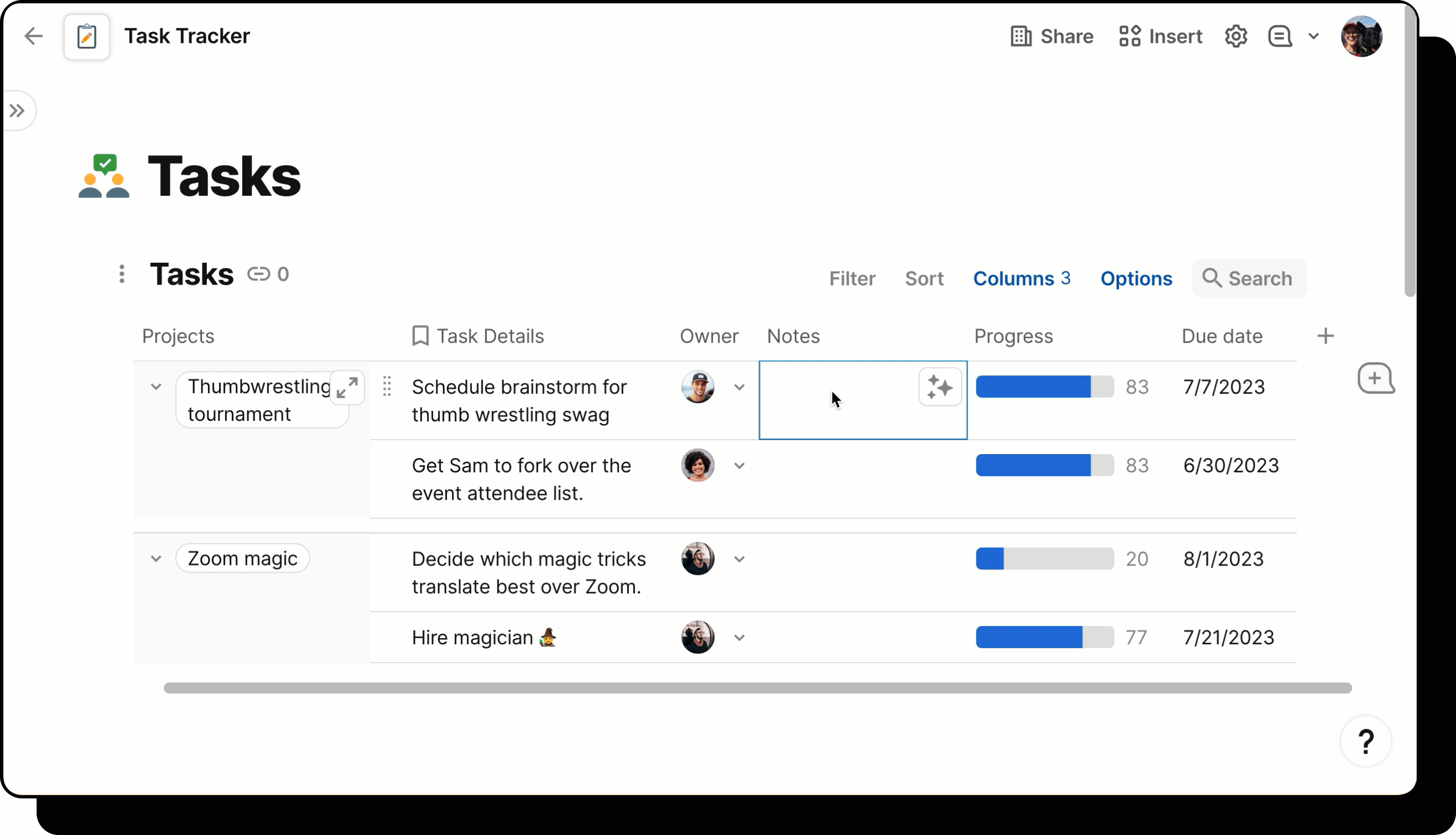Expand the sidebar with double-chevron icon
Viewport: 1456px width, 835px height.
17,110
